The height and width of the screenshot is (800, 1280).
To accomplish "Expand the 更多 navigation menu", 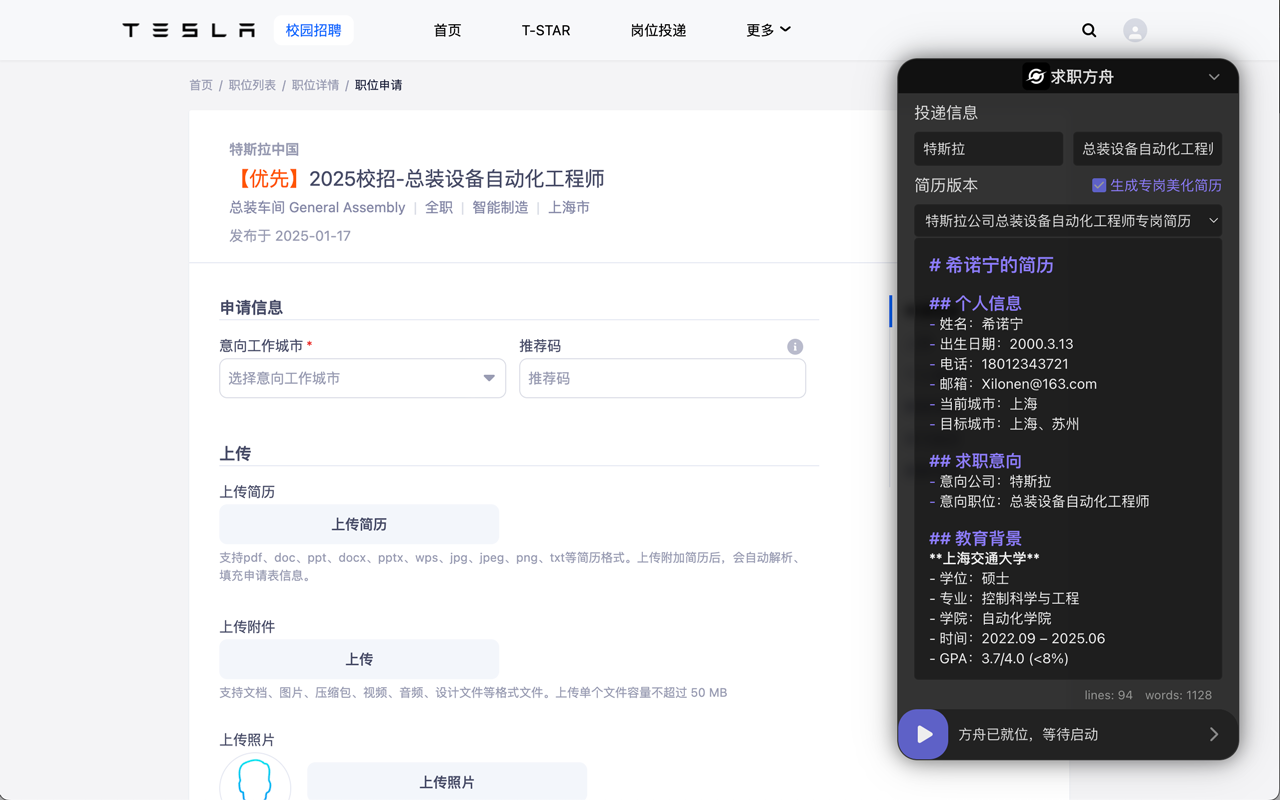I will click(768, 30).
